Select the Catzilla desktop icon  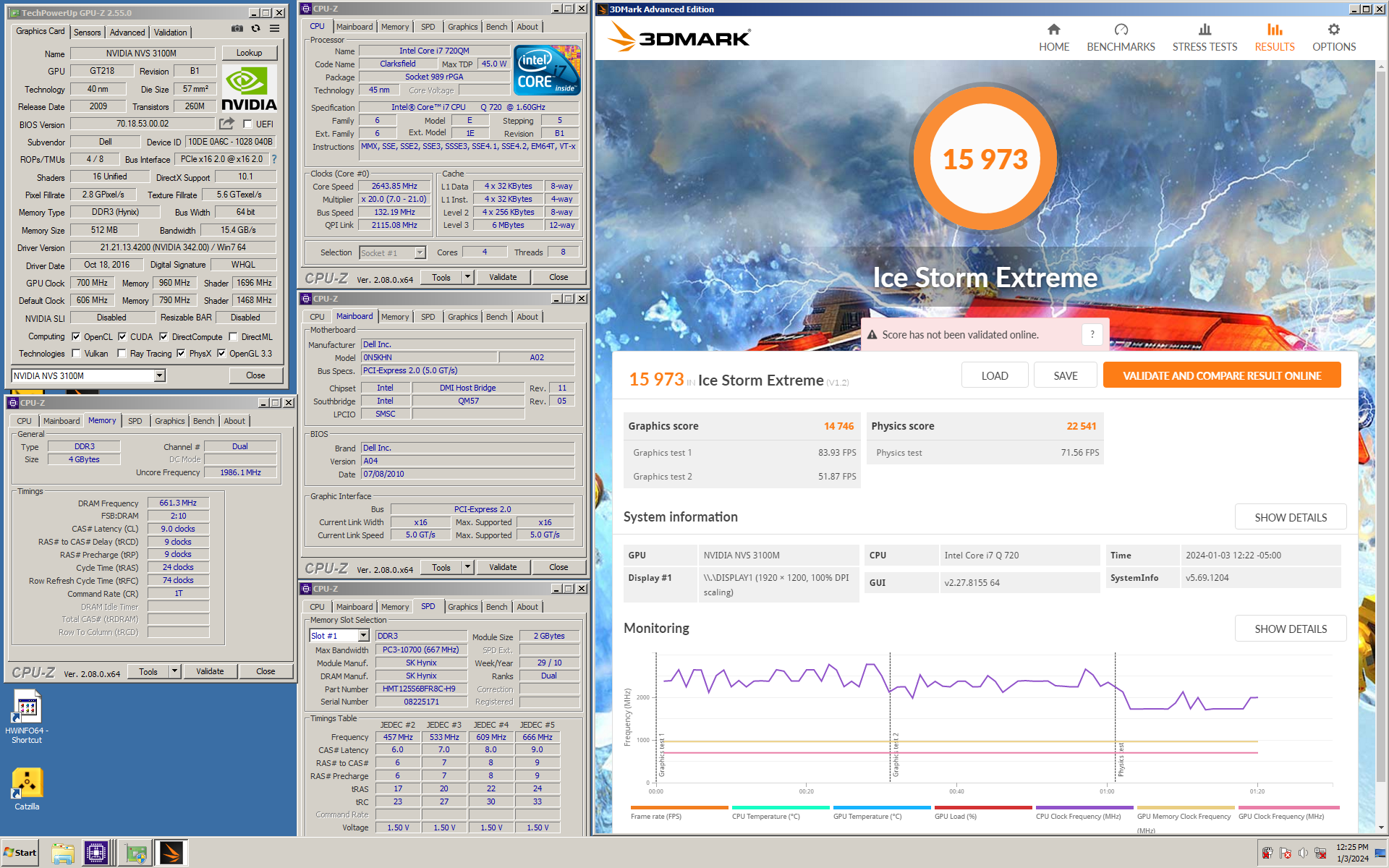(27, 788)
